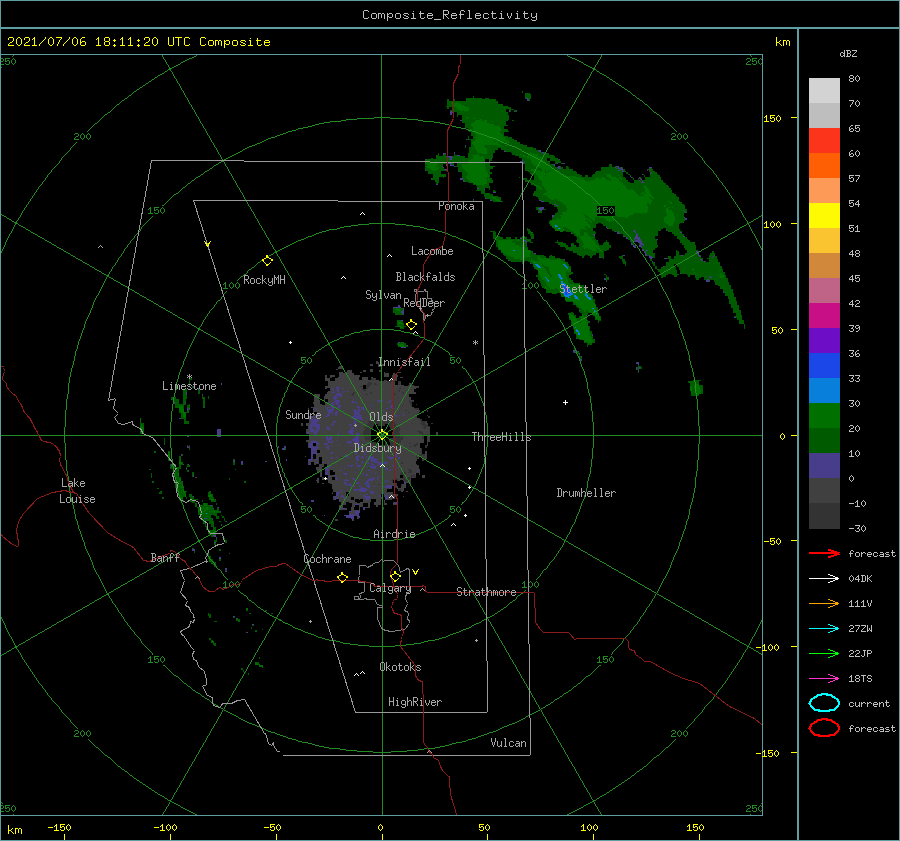Click the red 65 dBZ color swatch
The width and height of the screenshot is (900, 841).
click(824, 141)
